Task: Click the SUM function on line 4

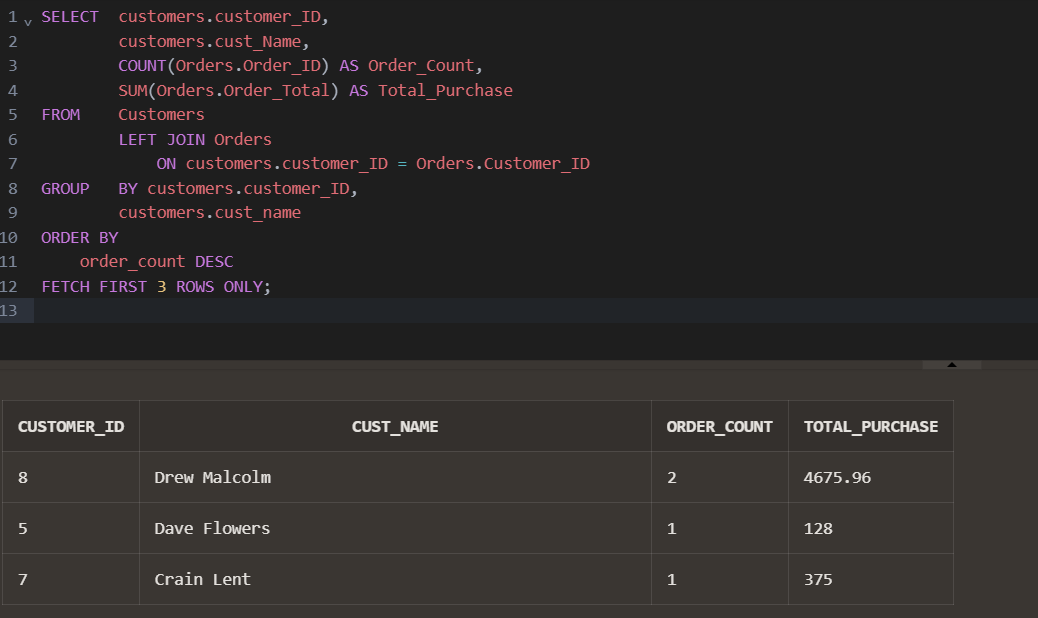Action: (x=132, y=90)
